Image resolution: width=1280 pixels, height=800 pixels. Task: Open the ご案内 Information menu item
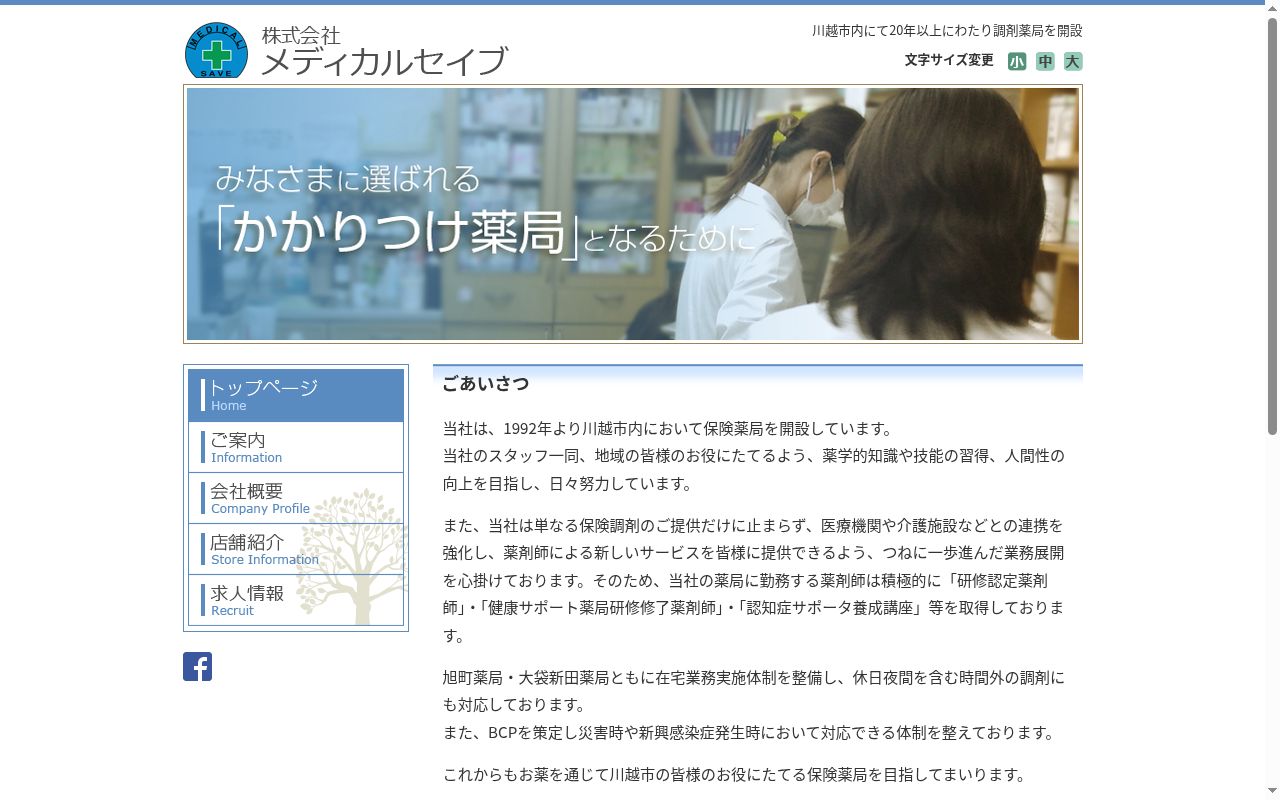click(x=296, y=447)
